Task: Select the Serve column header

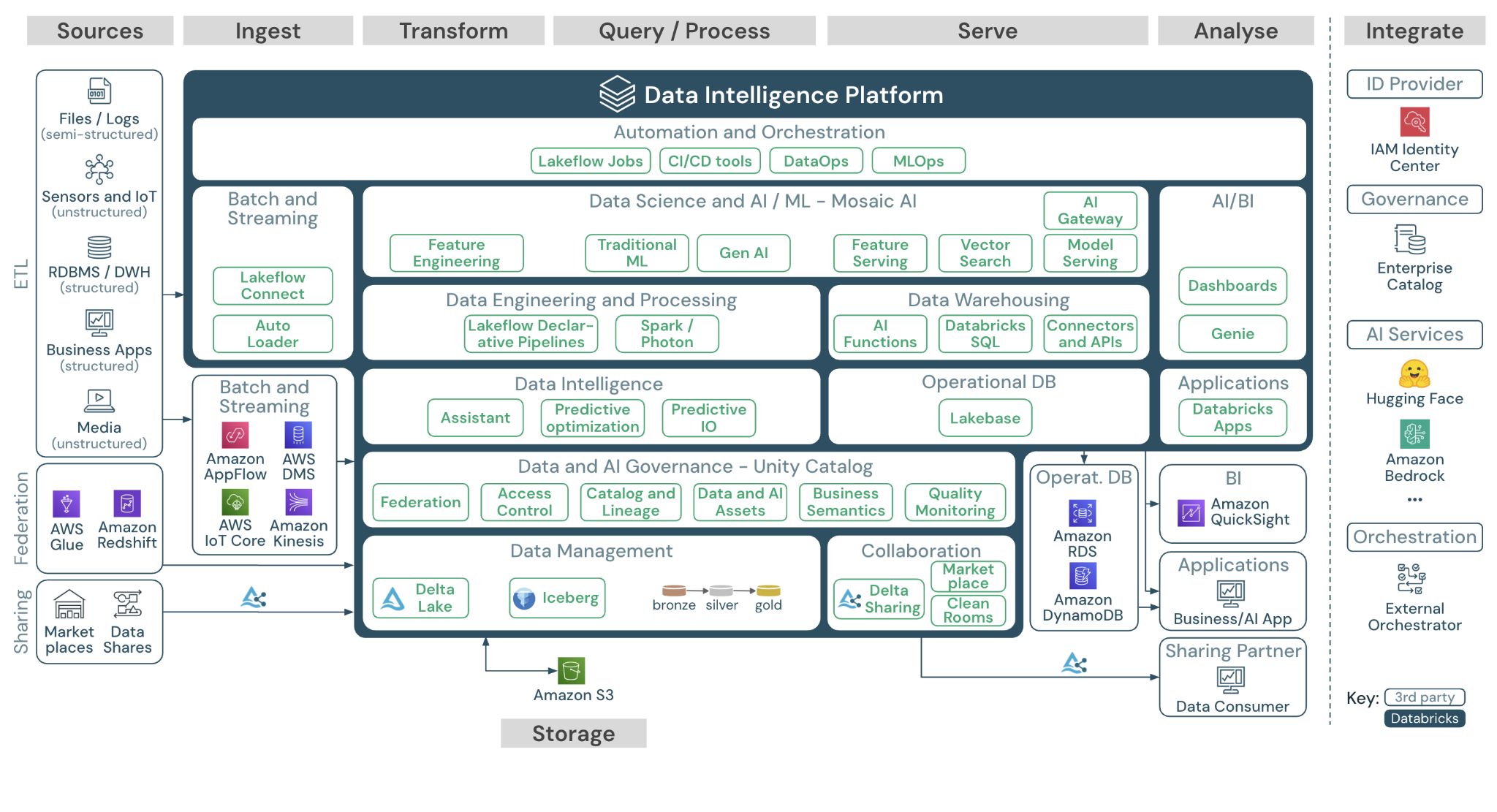Action: 987,31
